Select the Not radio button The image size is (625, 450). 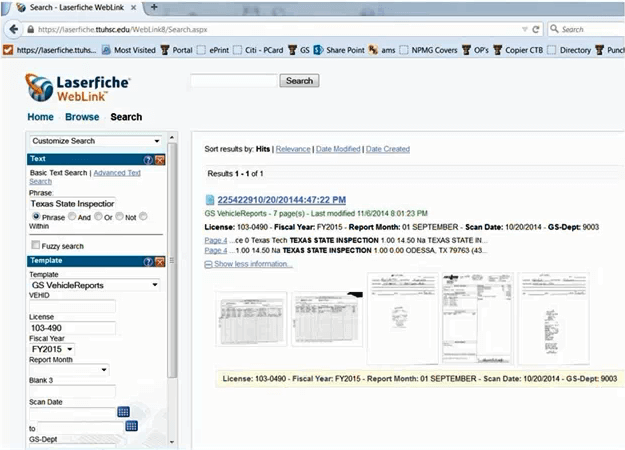(x=119, y=216)
